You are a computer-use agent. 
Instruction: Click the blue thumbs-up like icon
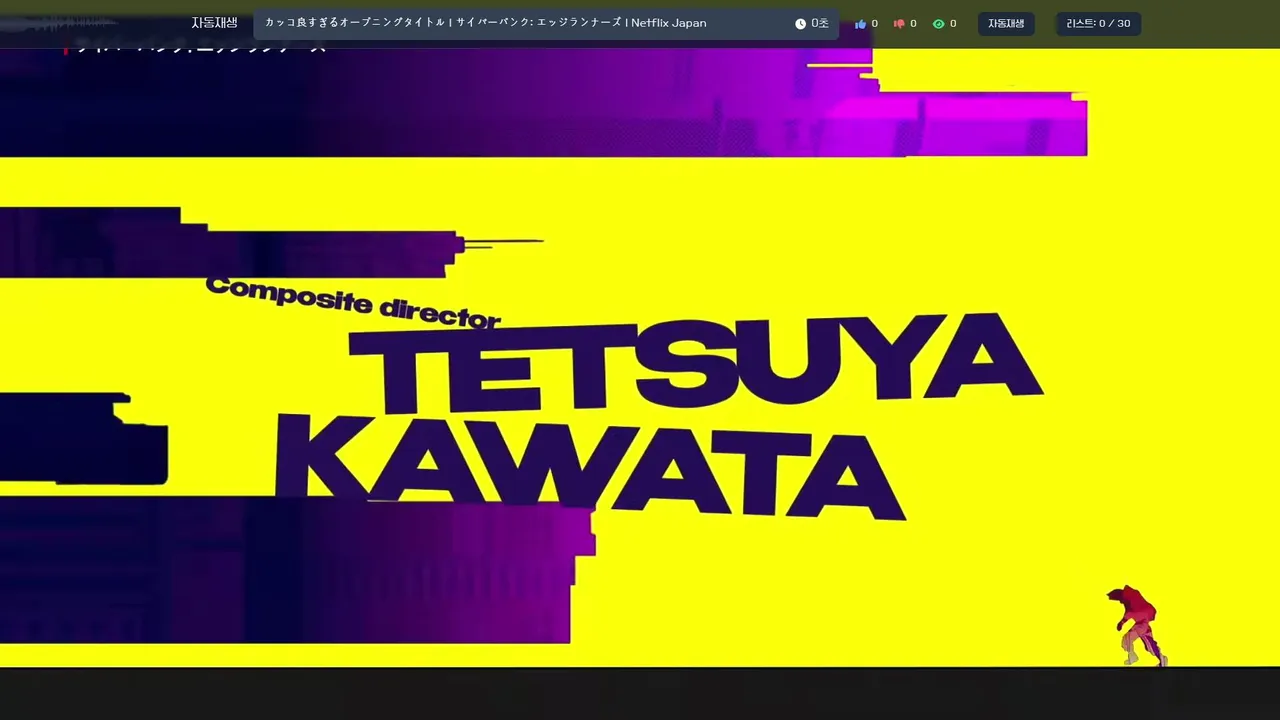coord(860,24)
